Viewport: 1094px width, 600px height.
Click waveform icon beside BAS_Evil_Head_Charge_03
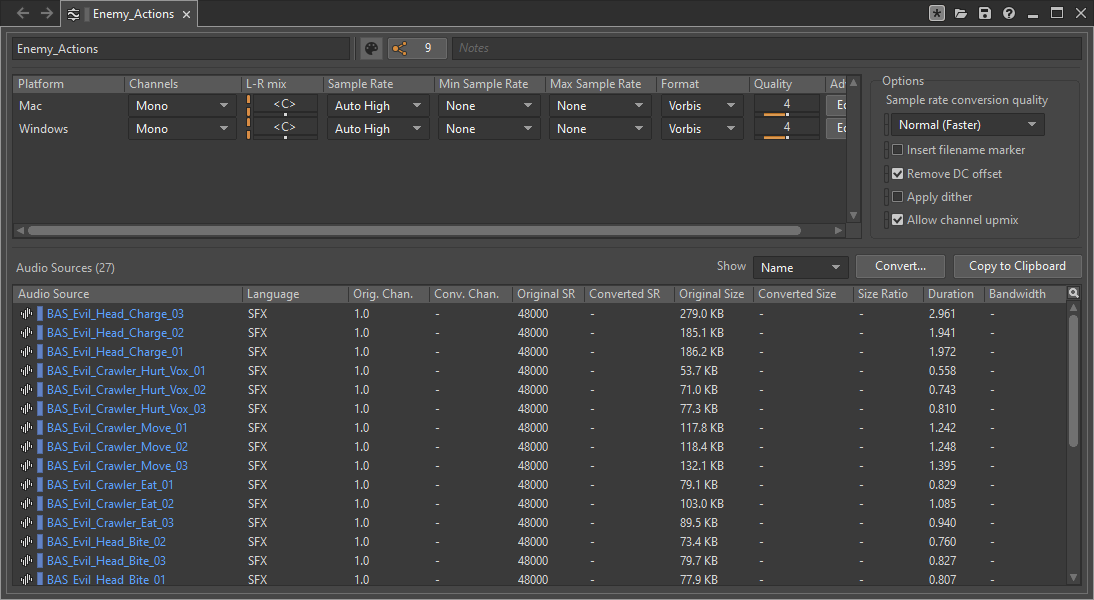pos(26,314)
